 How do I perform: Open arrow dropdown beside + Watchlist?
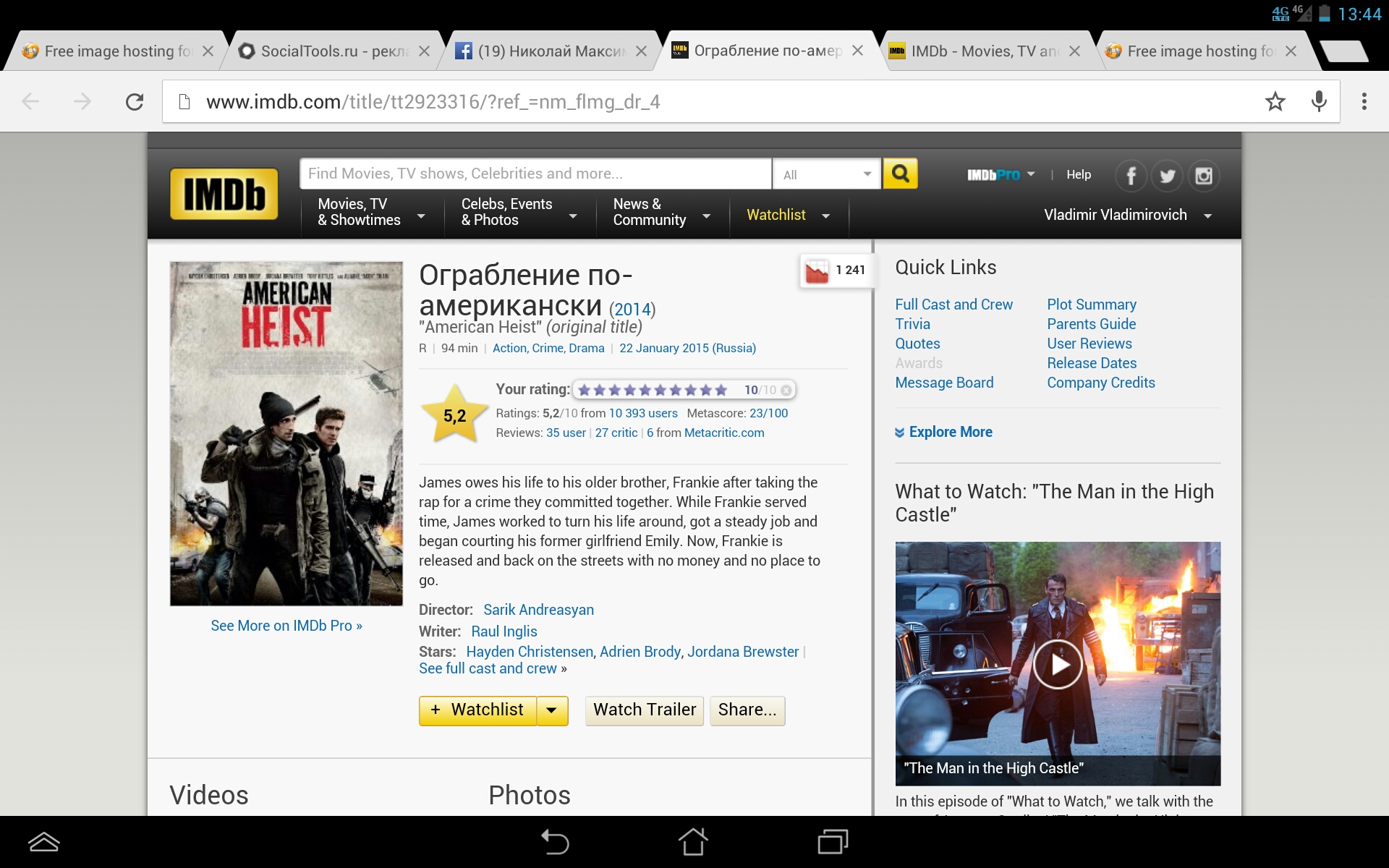point(552,710)
